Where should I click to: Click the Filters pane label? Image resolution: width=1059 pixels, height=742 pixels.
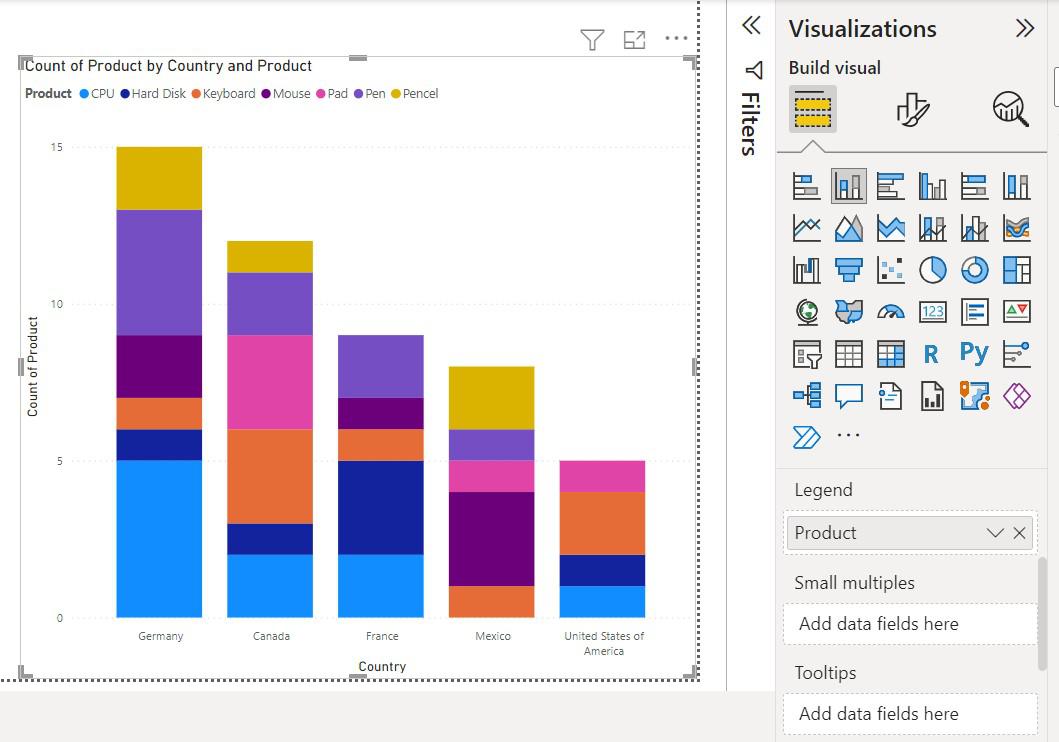pyautogui.click(x=750, y=124)
